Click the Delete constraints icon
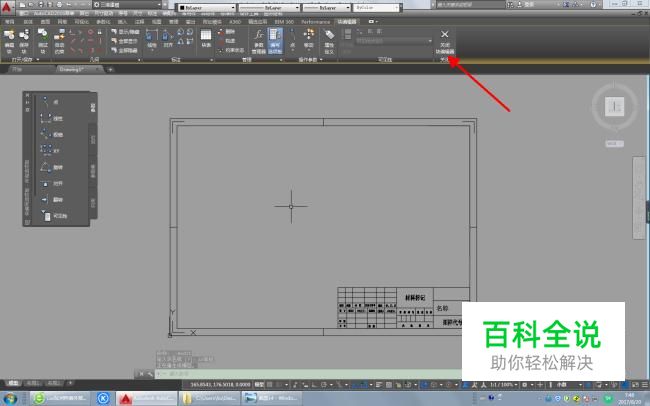 (x=227, y=32)
